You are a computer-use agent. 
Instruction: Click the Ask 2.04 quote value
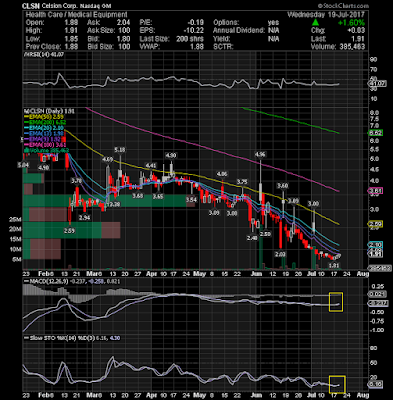point(123,23)
